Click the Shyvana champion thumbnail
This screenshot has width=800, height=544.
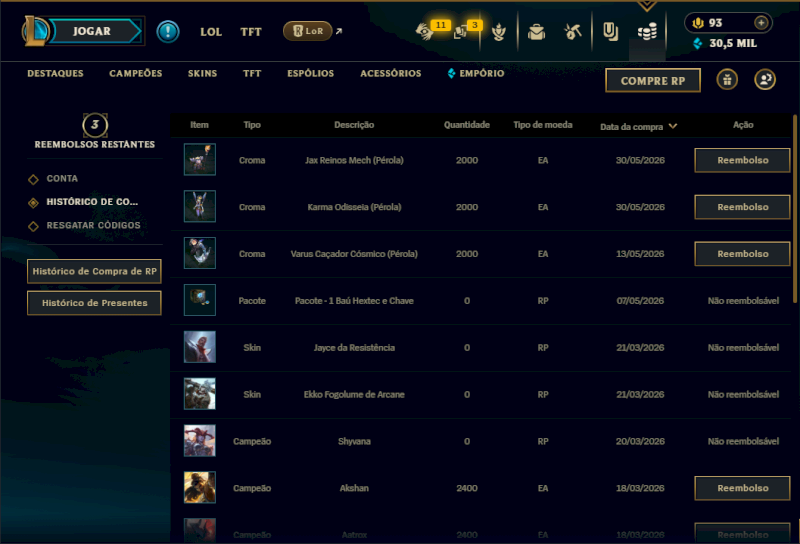click(199, 440)
